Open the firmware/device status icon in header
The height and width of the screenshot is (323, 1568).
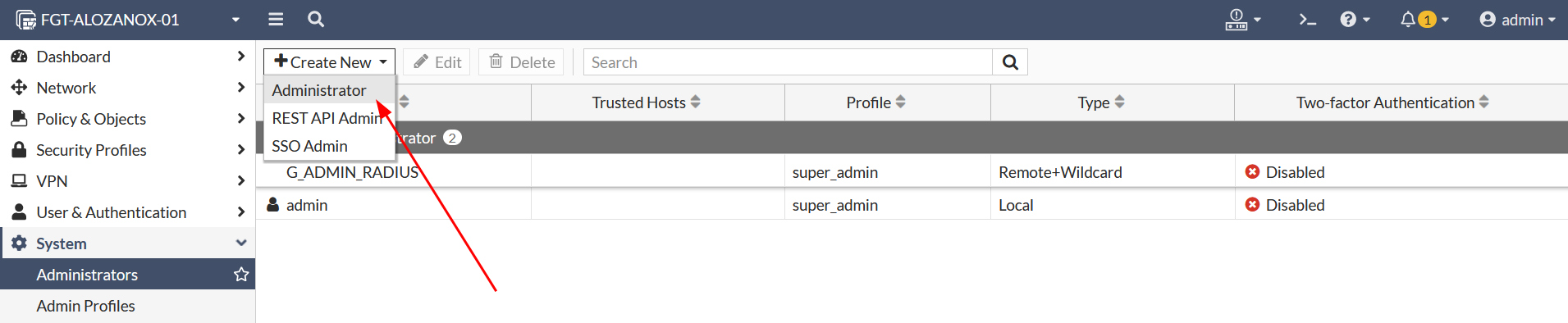1242,19
